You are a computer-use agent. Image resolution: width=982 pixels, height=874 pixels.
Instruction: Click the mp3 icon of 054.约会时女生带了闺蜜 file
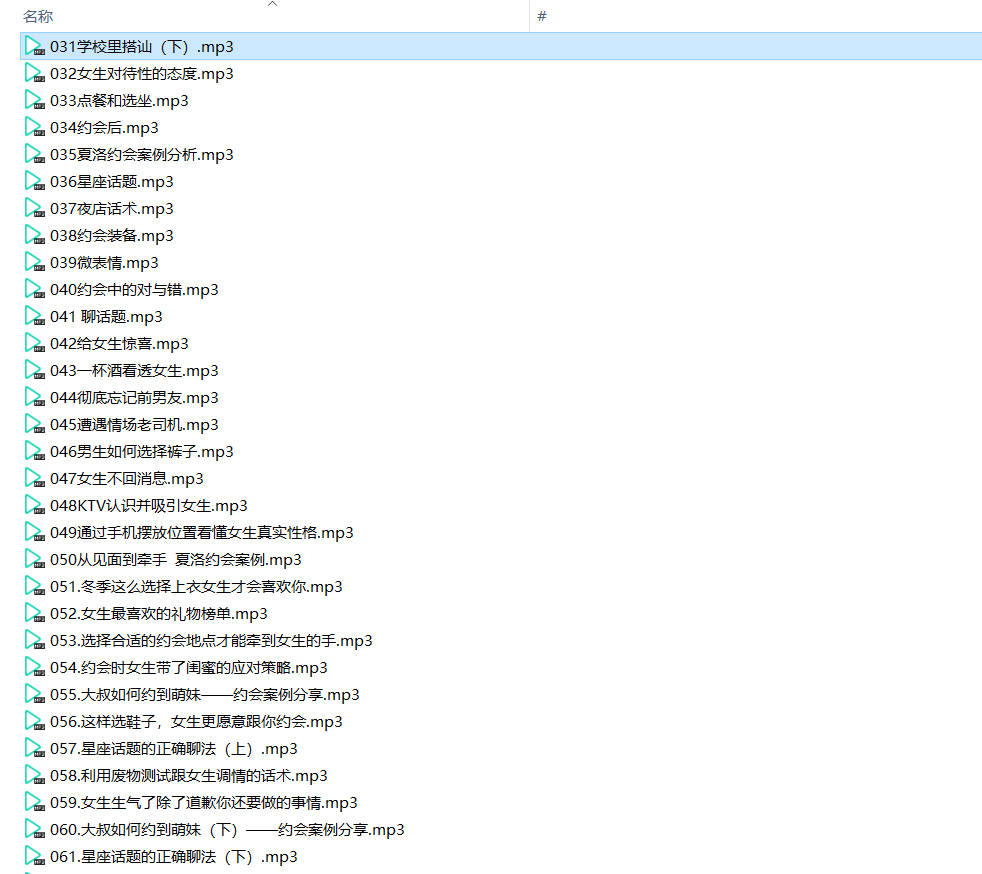pyautogui.click(x=34, y=666)
